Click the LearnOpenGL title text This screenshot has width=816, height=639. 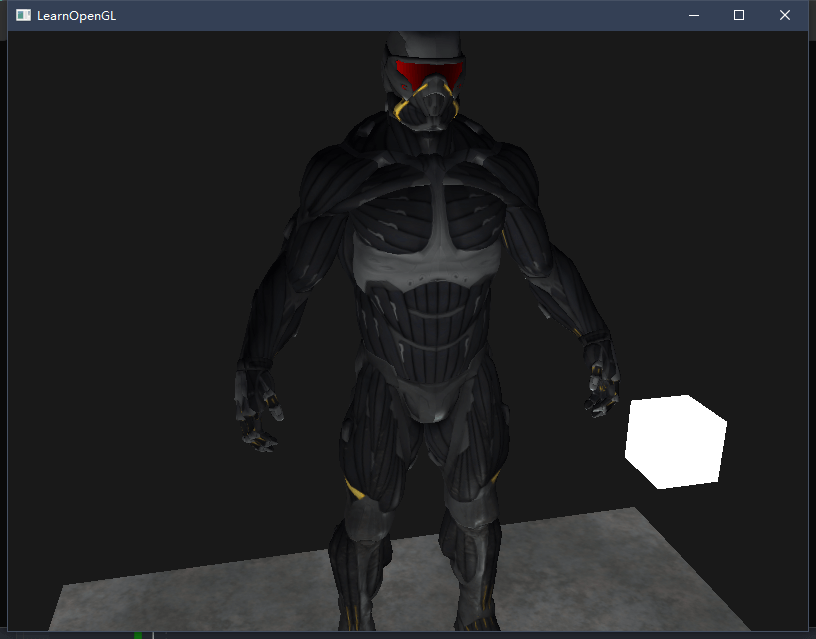(76, 16)
